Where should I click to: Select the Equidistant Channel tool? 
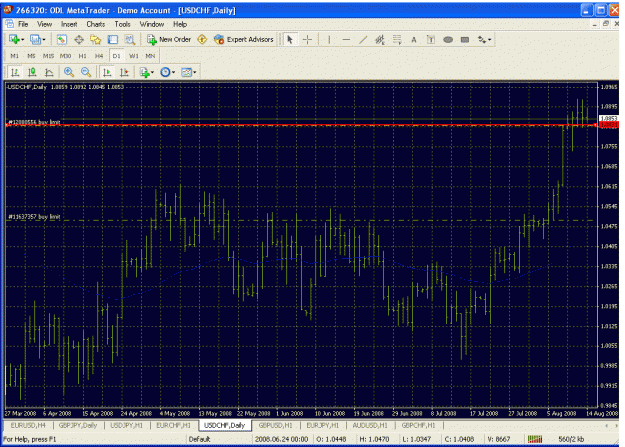pyautogui.click(x=380, y=39)
